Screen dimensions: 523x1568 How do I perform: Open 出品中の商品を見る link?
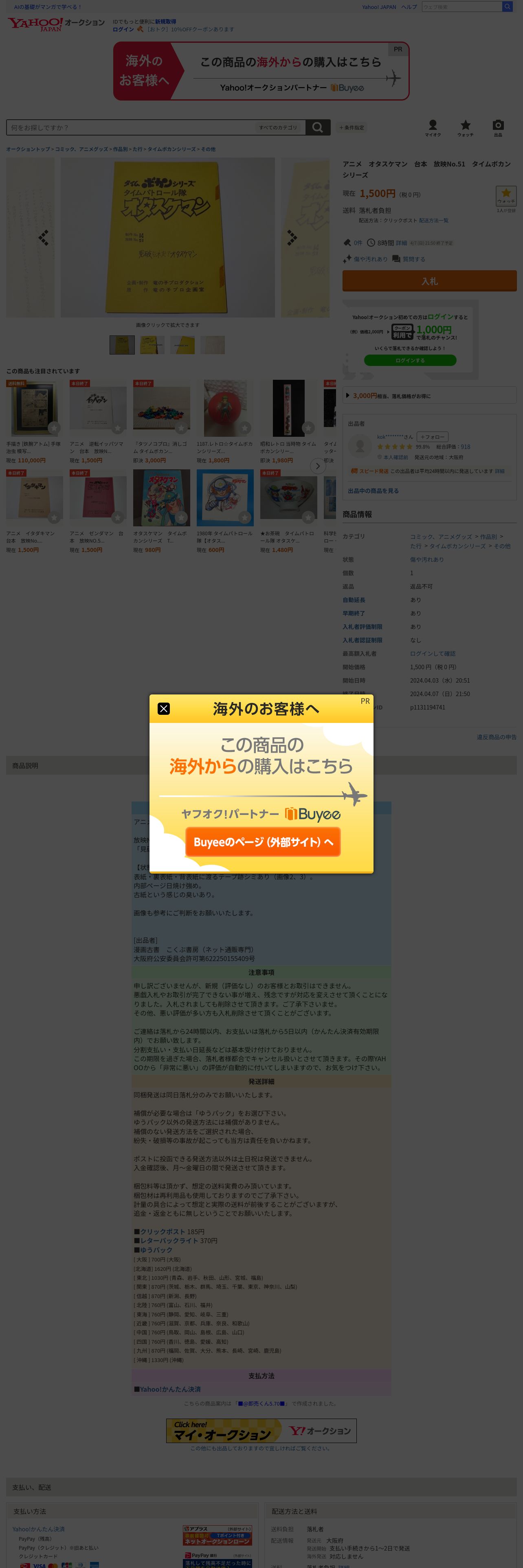(373, 491)
